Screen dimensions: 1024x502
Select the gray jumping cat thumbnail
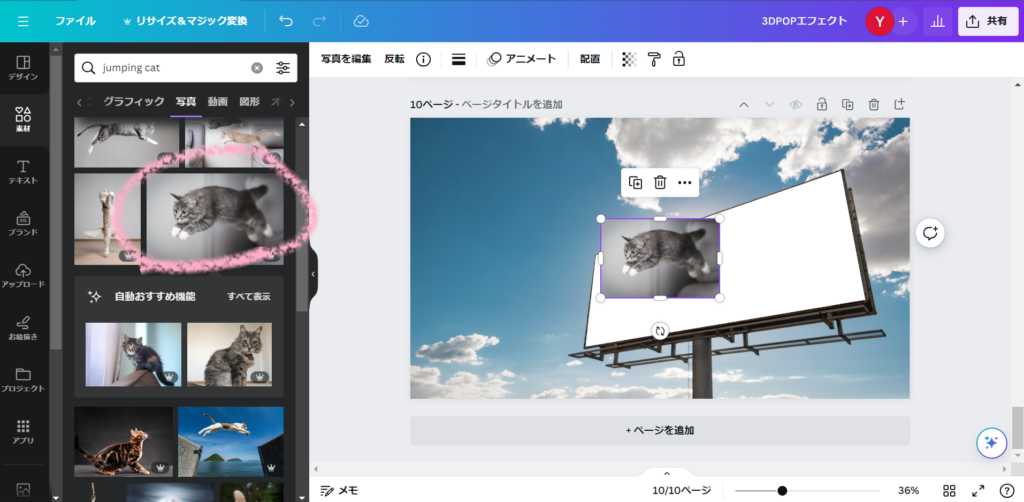coord(214,219)
